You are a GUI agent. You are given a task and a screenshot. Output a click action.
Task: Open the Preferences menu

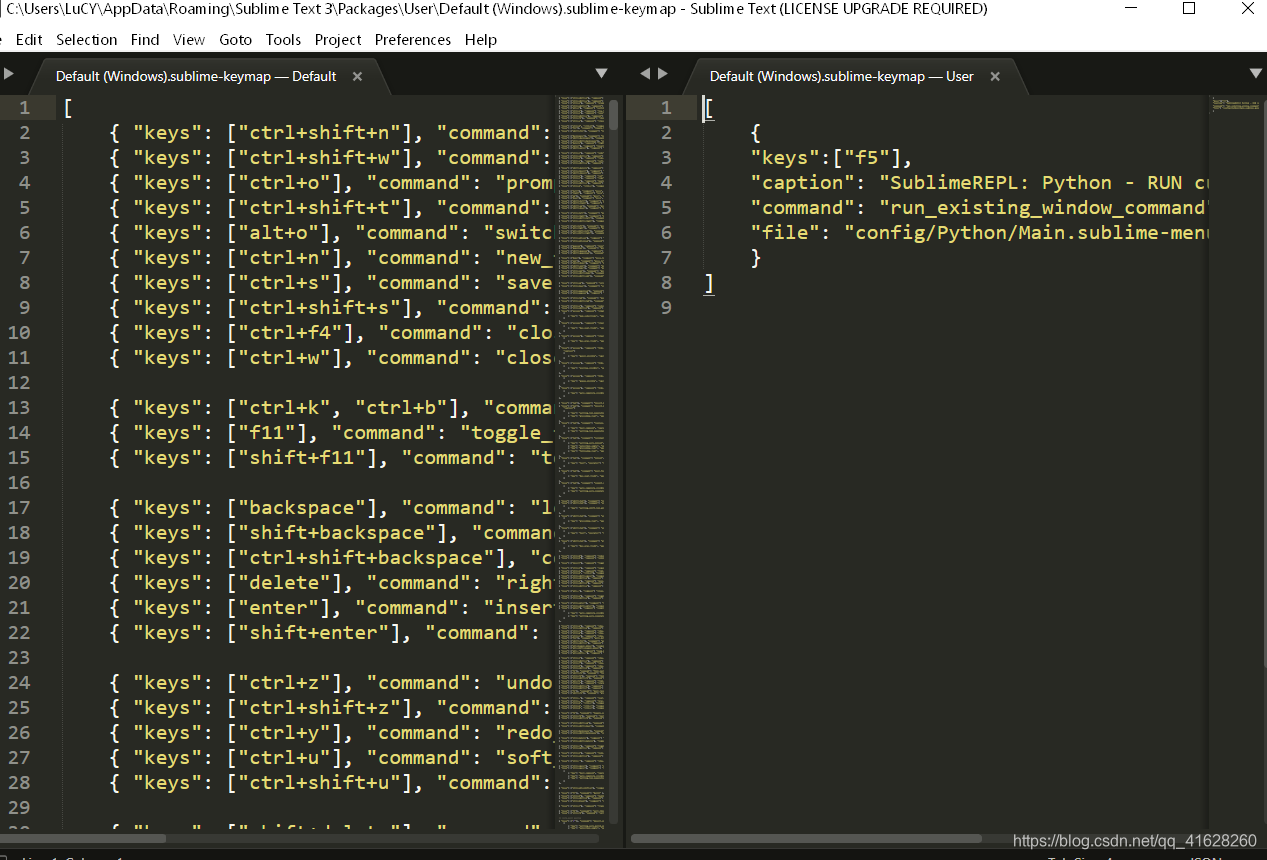pyautogui.click(x=413, y=40)
